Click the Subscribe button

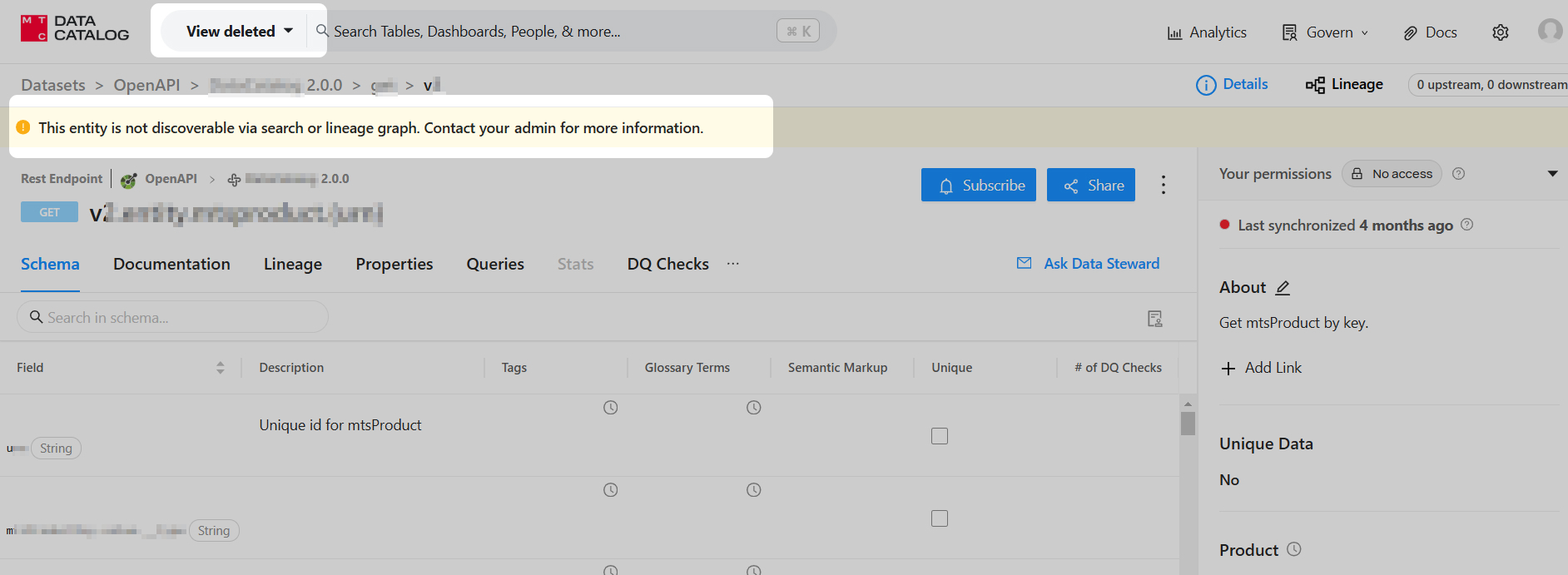point(978,185)
